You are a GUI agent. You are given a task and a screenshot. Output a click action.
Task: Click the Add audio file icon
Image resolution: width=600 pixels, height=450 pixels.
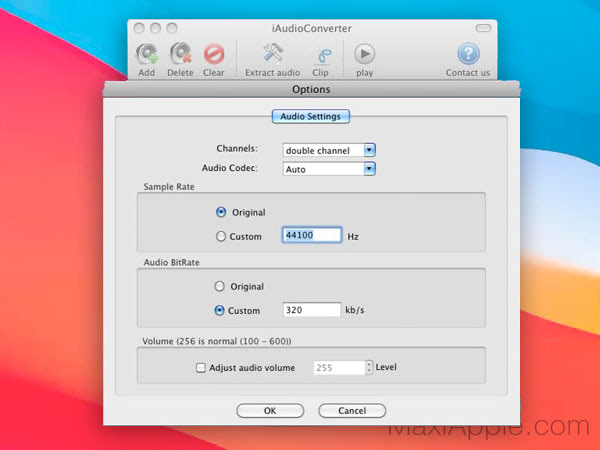(147, 54)
